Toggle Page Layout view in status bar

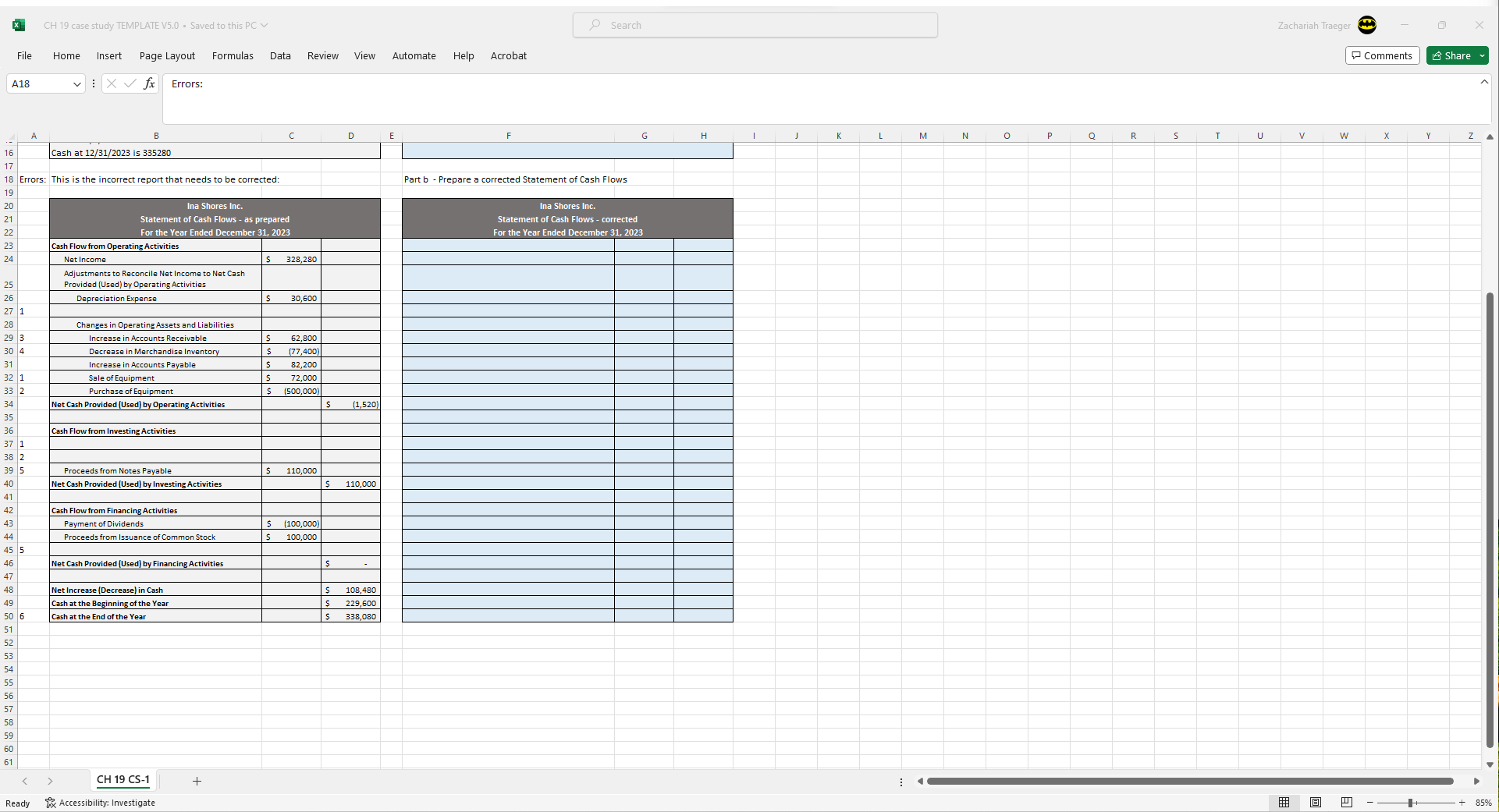(1316, 803)
